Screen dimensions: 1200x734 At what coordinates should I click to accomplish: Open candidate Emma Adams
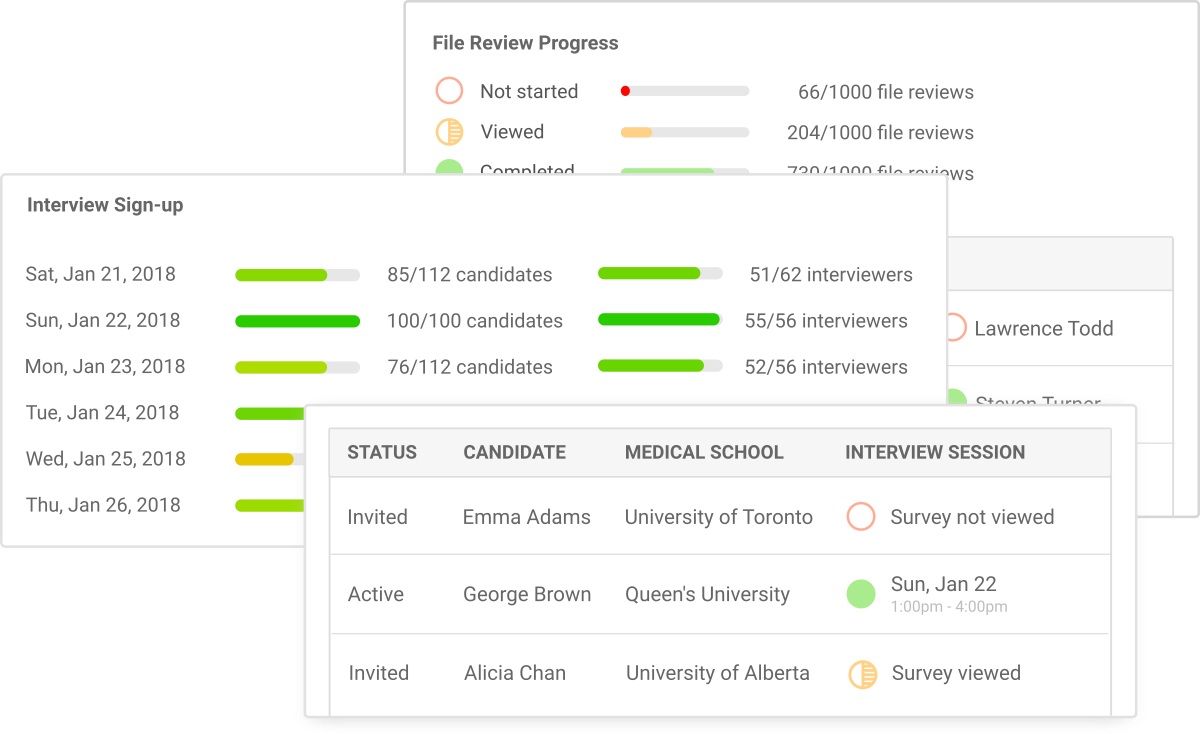tap(527, 517)
